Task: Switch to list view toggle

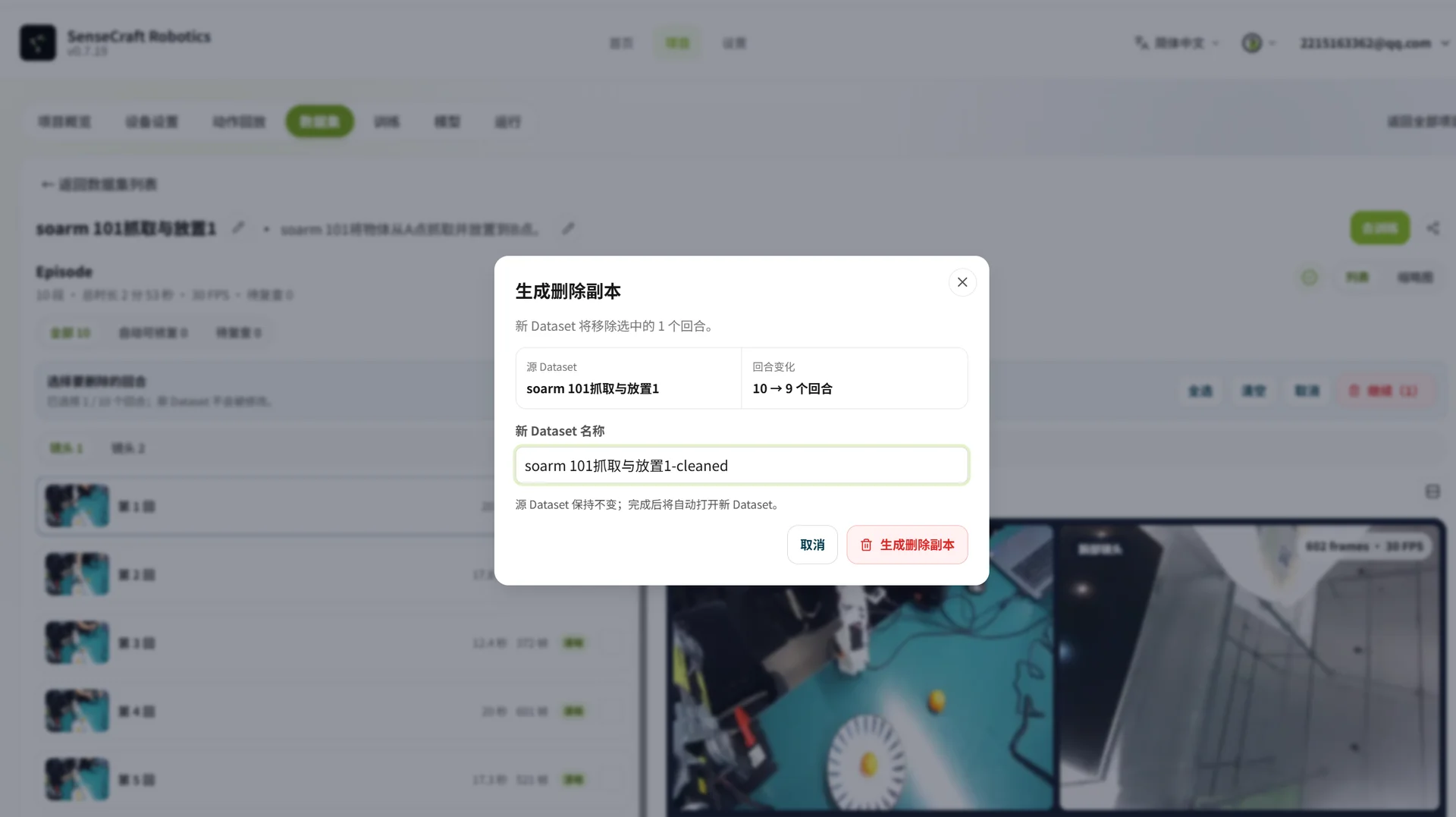Action: pos(1357,278)
